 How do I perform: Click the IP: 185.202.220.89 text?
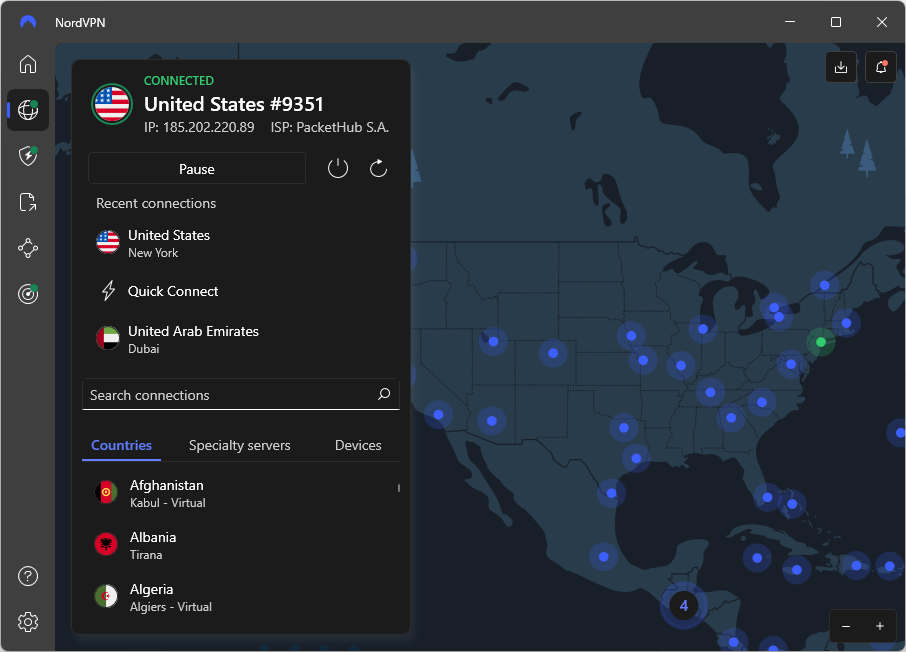point(199,127)
